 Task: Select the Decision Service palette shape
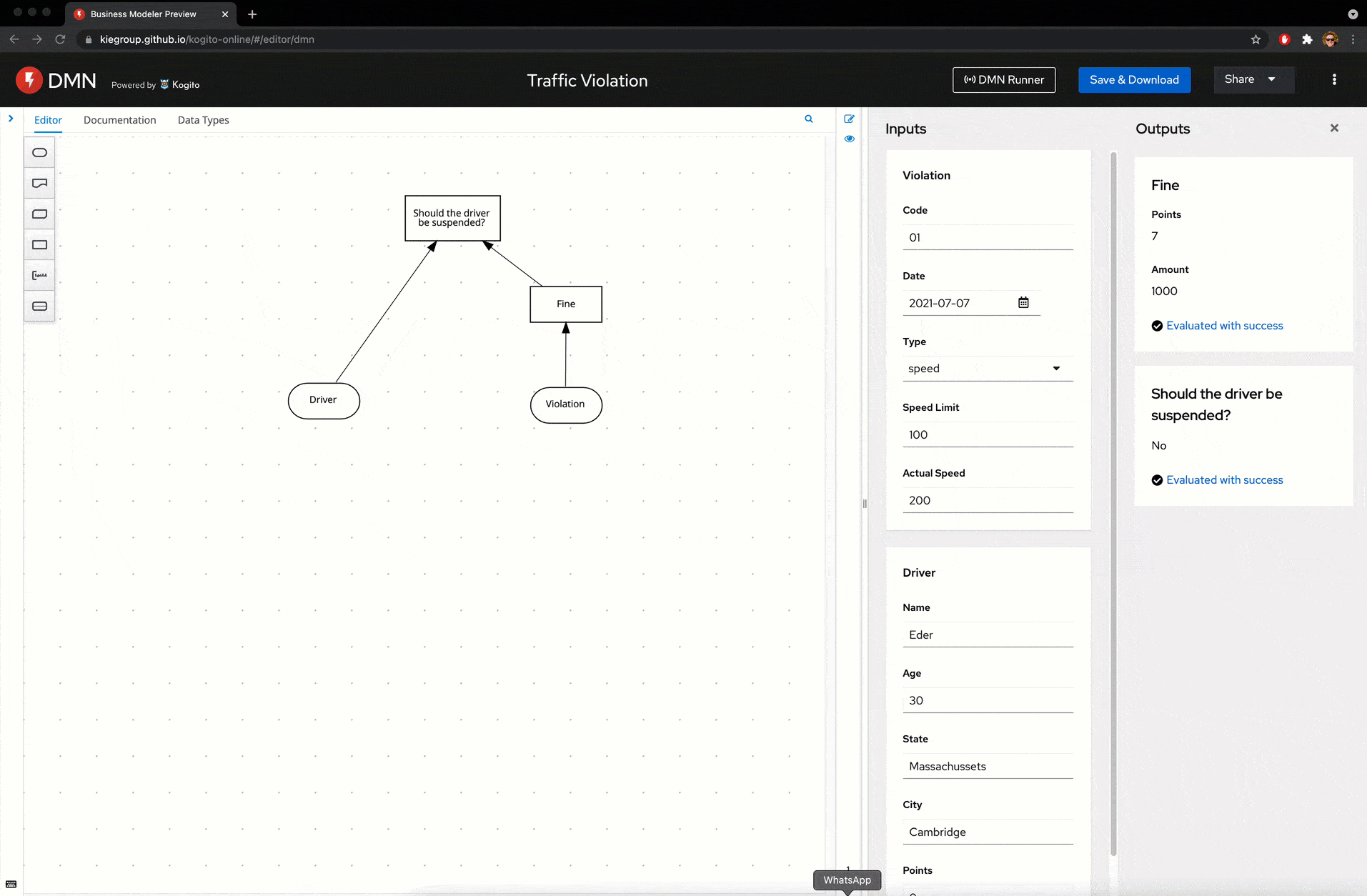(40, 307)
